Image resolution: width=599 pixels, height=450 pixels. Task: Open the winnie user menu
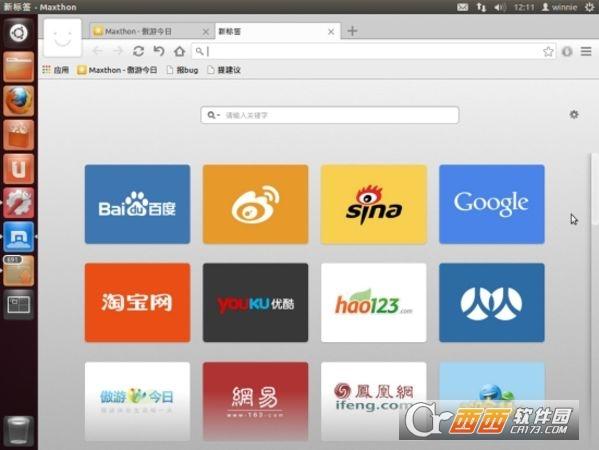tap(560, 7)
